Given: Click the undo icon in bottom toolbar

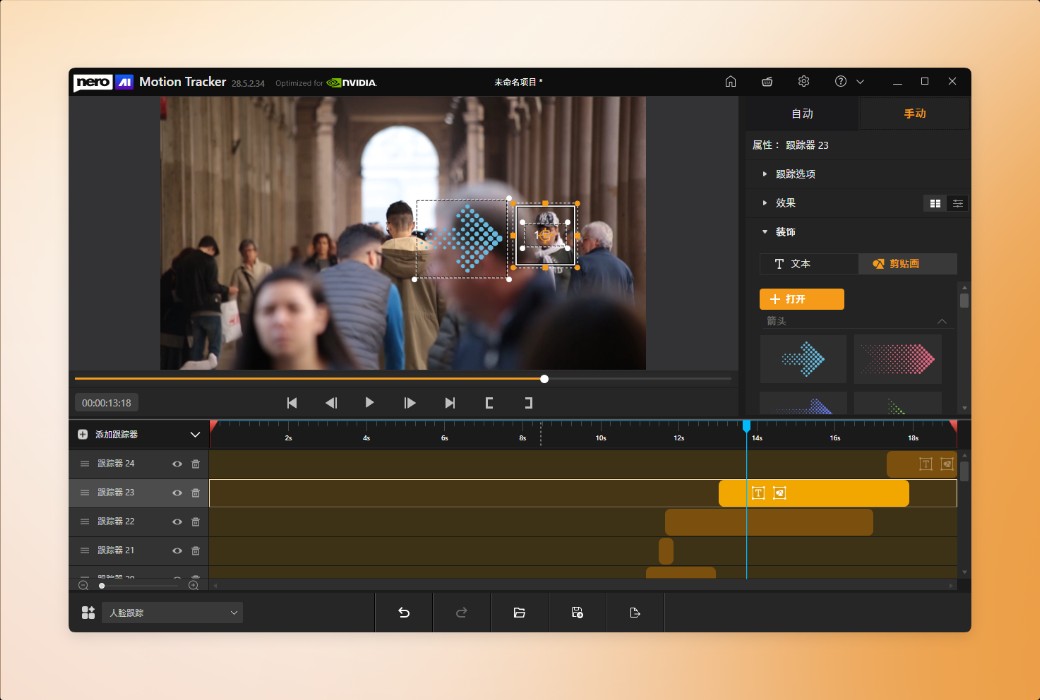Looking at the screenshot, I should pos(403,612).
